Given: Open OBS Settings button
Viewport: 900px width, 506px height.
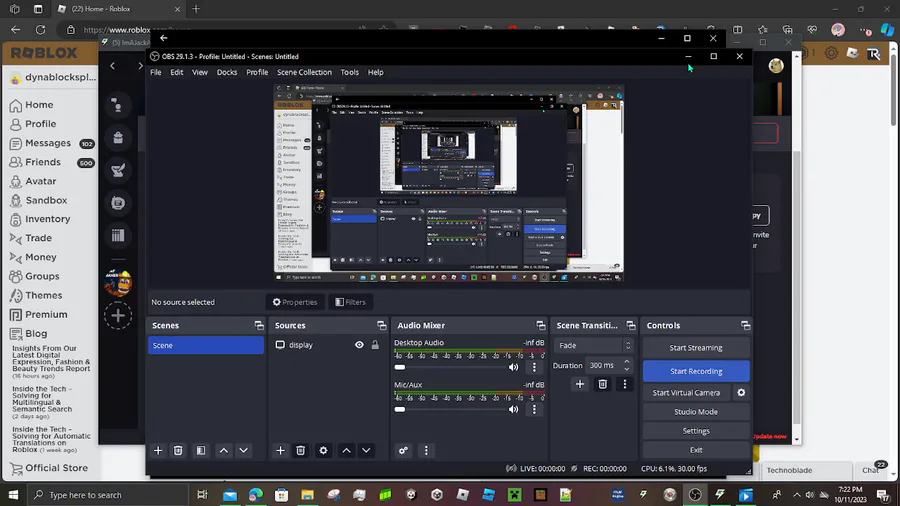Looking at the screenshot, I should 696,431.
